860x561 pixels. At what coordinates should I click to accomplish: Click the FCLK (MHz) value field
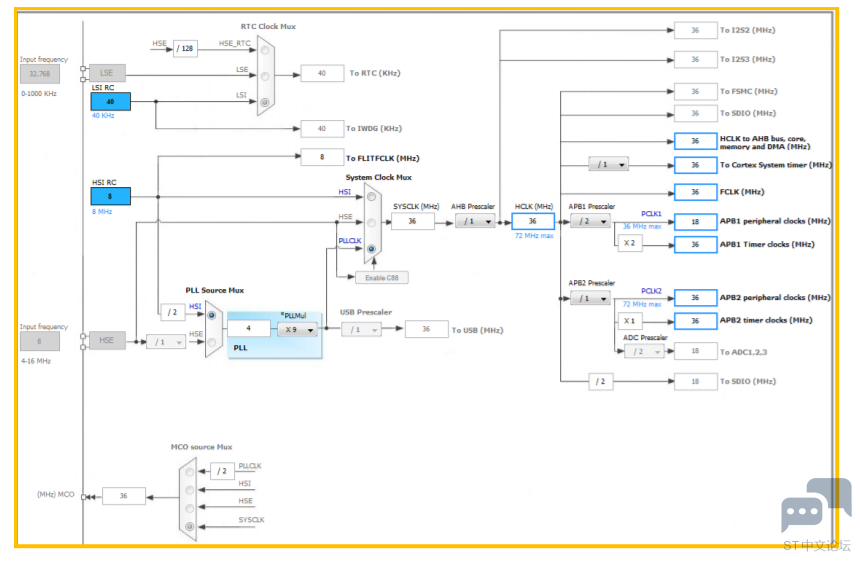[x=695, y=192]
